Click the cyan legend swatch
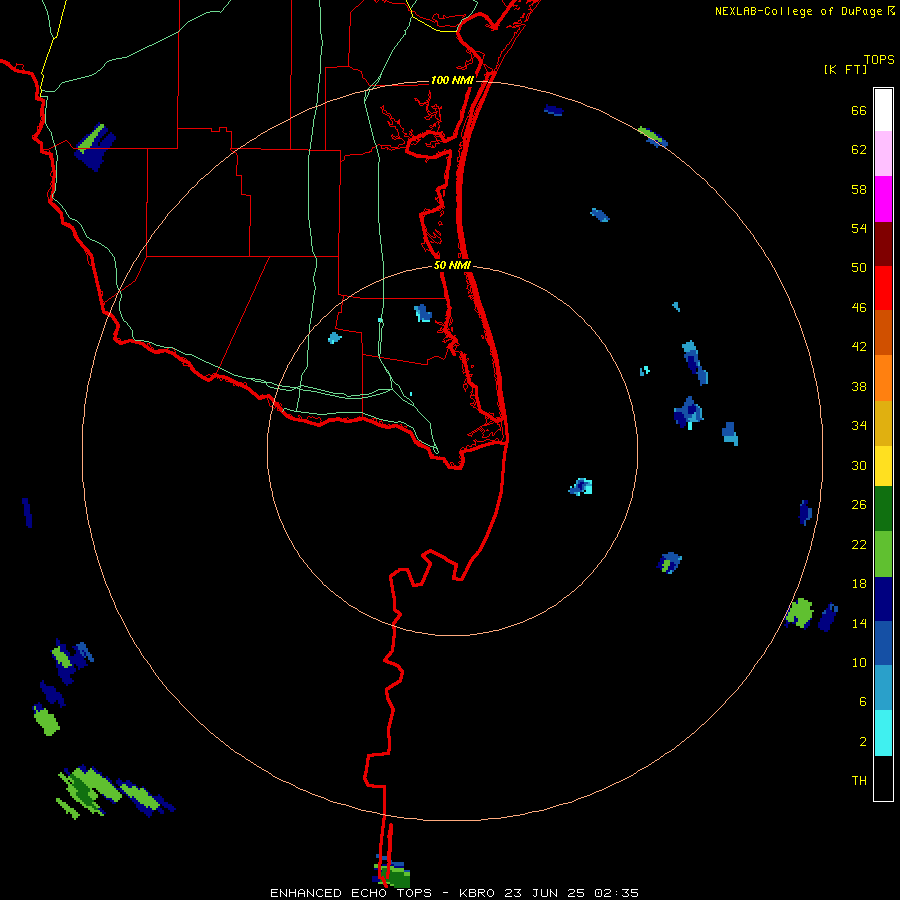 (x=883, y=733)
